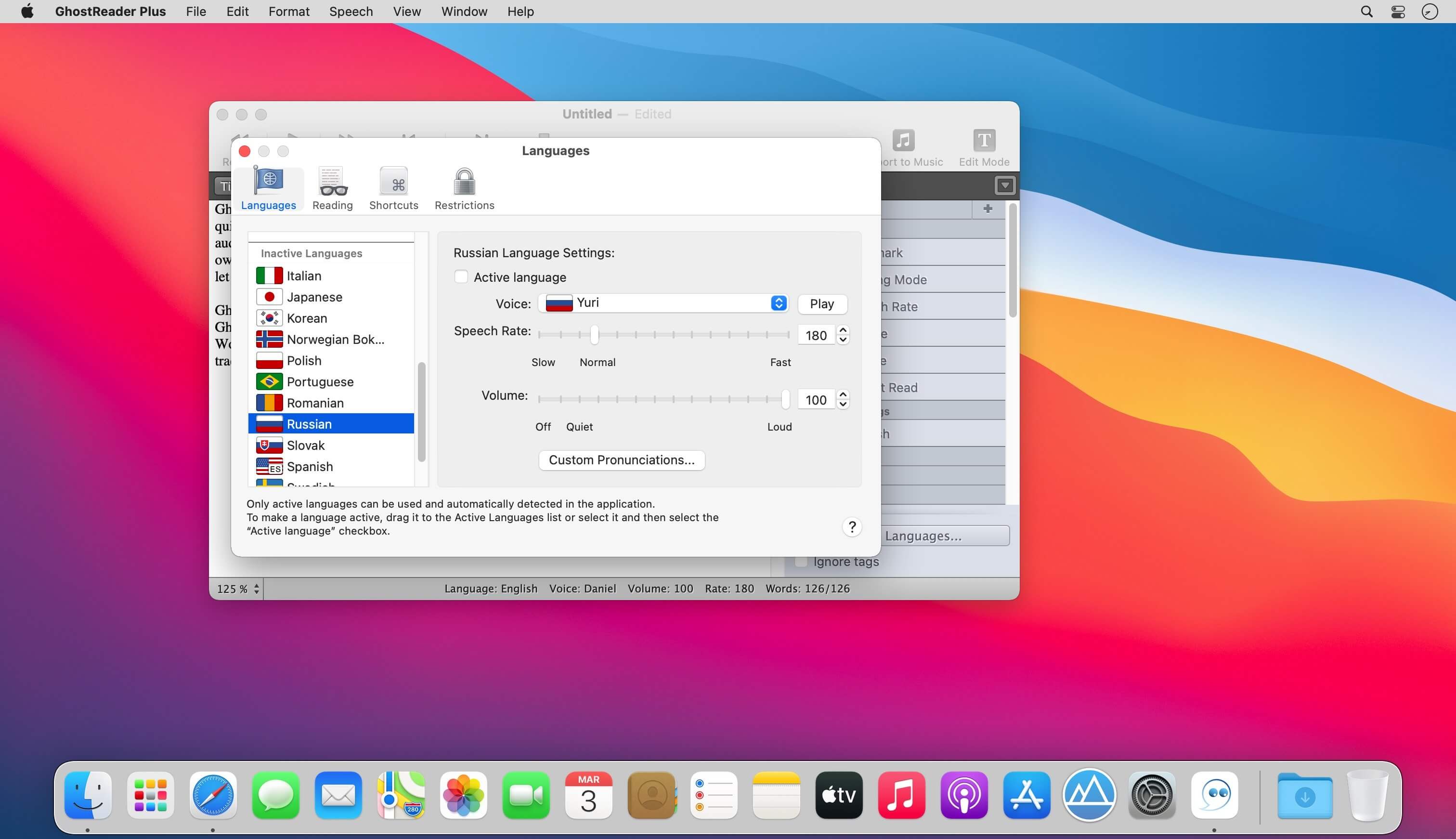Select Slovak in the language list
The height and width of the screenshot is (839, 1456).
[331, 446]
